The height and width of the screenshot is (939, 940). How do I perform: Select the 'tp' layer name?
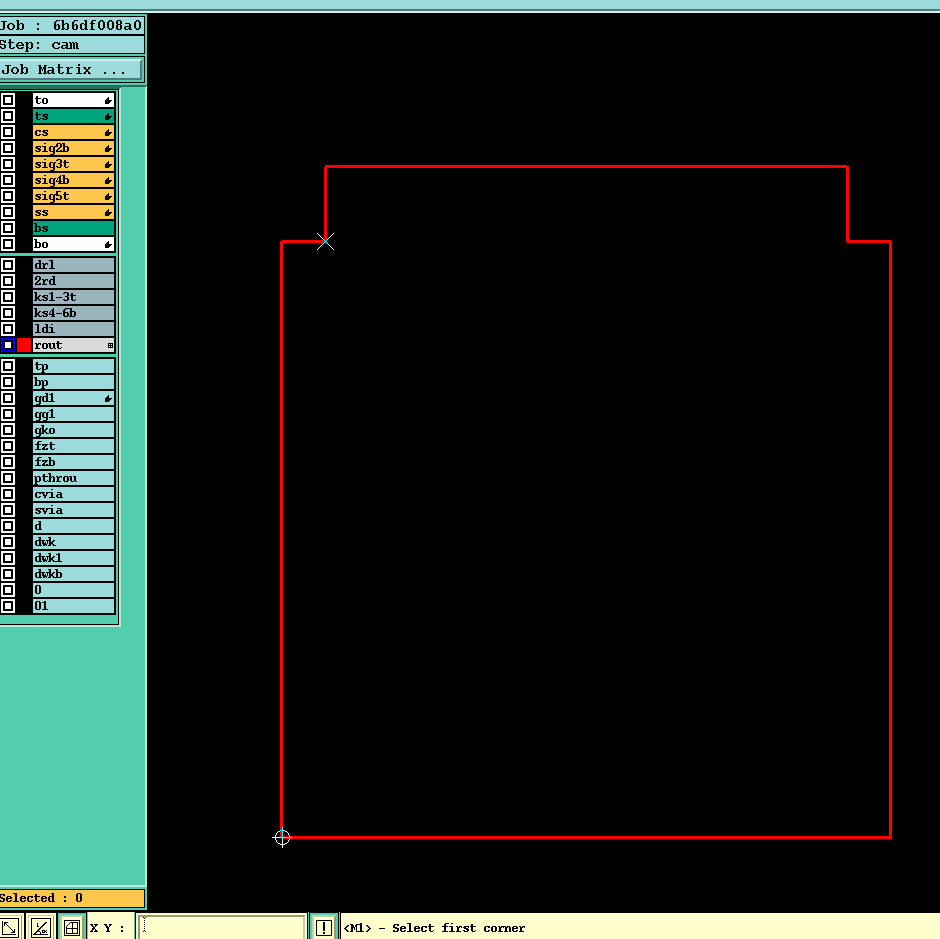74,366
